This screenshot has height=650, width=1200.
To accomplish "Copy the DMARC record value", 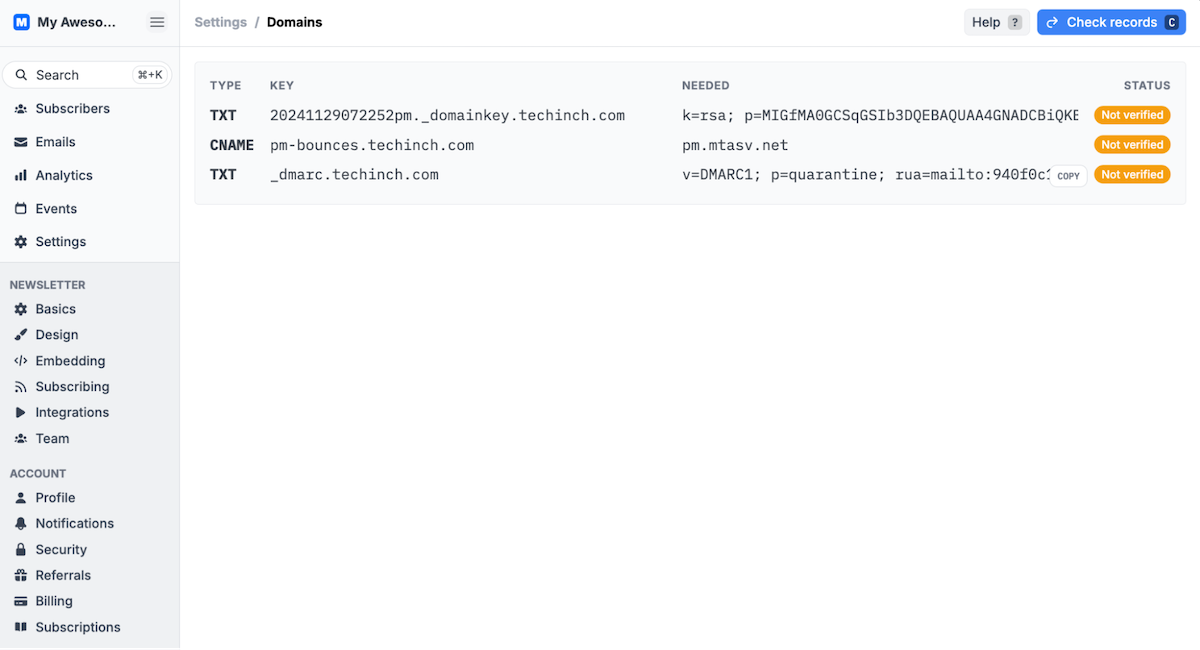I will pos(1068,176).
